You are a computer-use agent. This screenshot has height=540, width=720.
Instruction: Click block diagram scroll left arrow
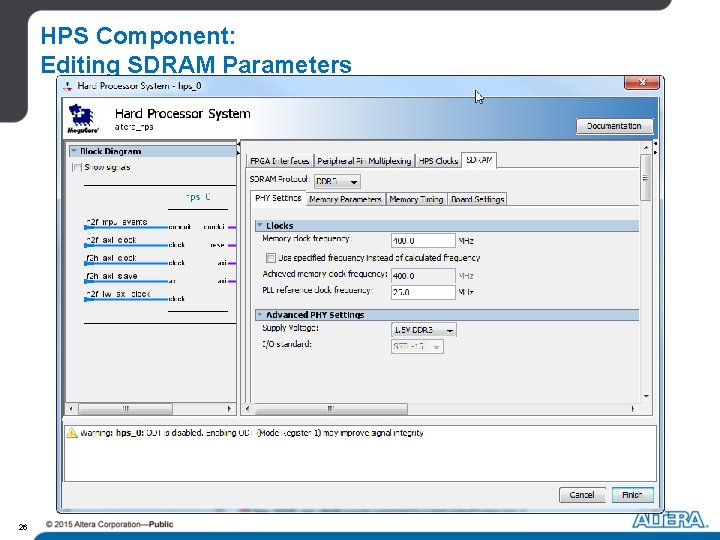71,409
